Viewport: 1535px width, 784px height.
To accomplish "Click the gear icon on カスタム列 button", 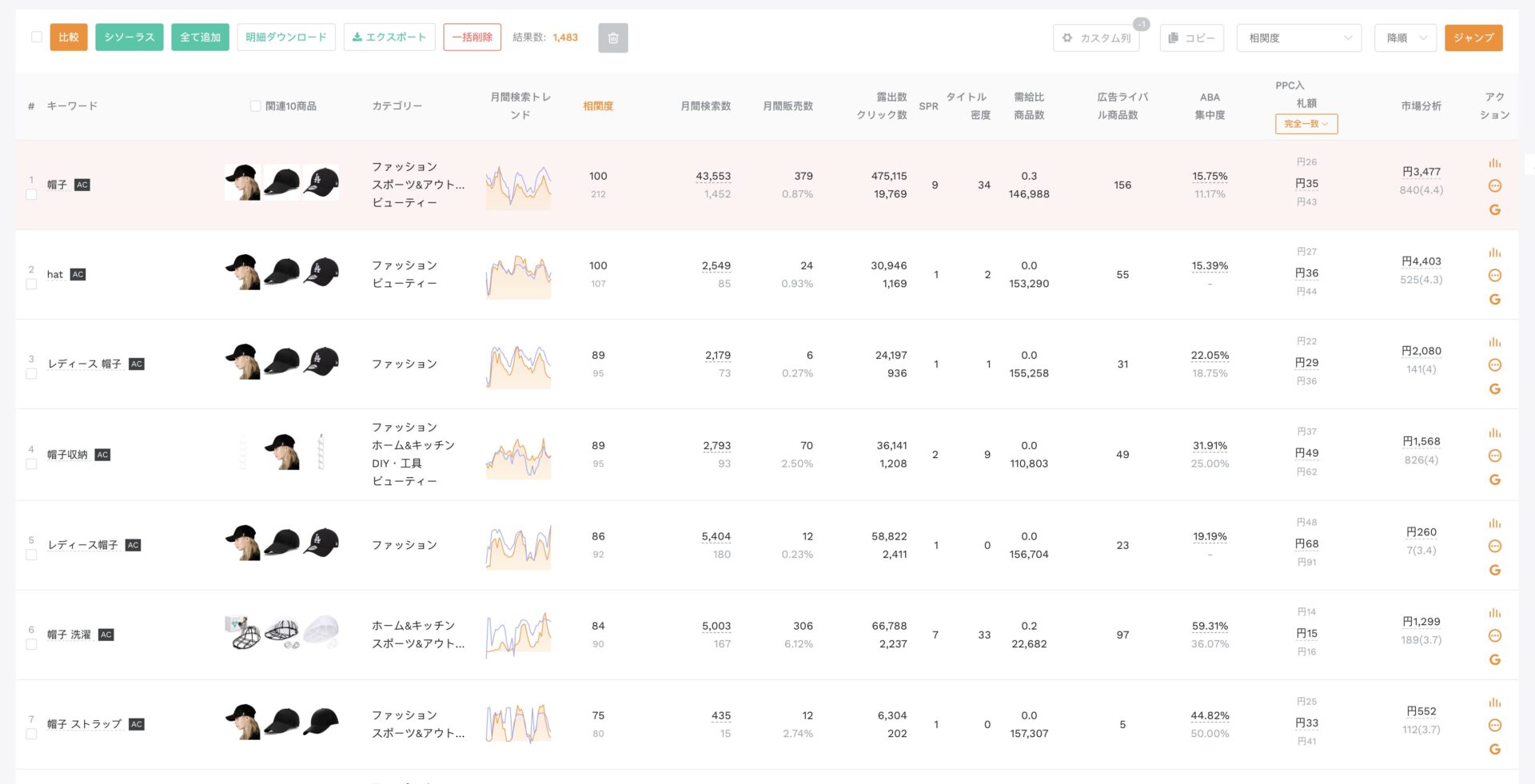I will 1067,36.
